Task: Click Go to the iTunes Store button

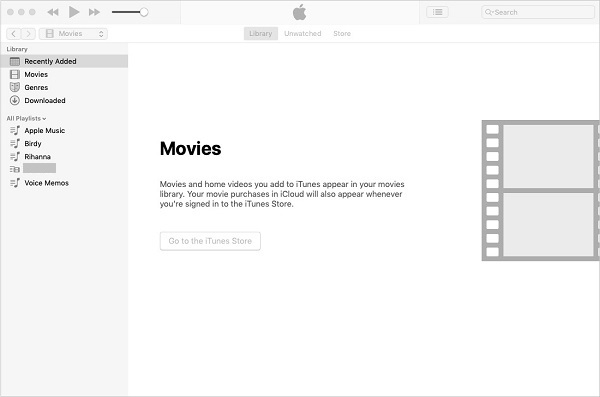Action: [210, 241]
